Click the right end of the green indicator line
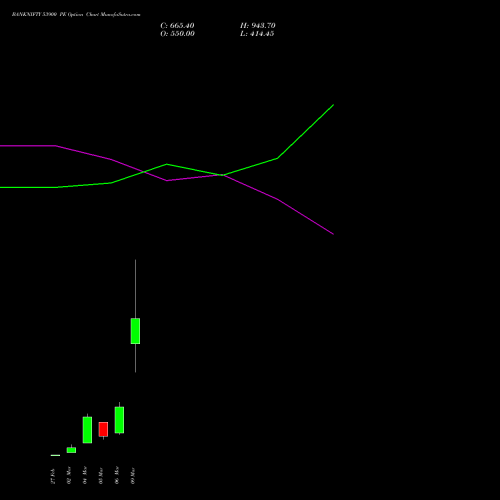The height and width of the screenshot is (500, 500). point(333,105)
